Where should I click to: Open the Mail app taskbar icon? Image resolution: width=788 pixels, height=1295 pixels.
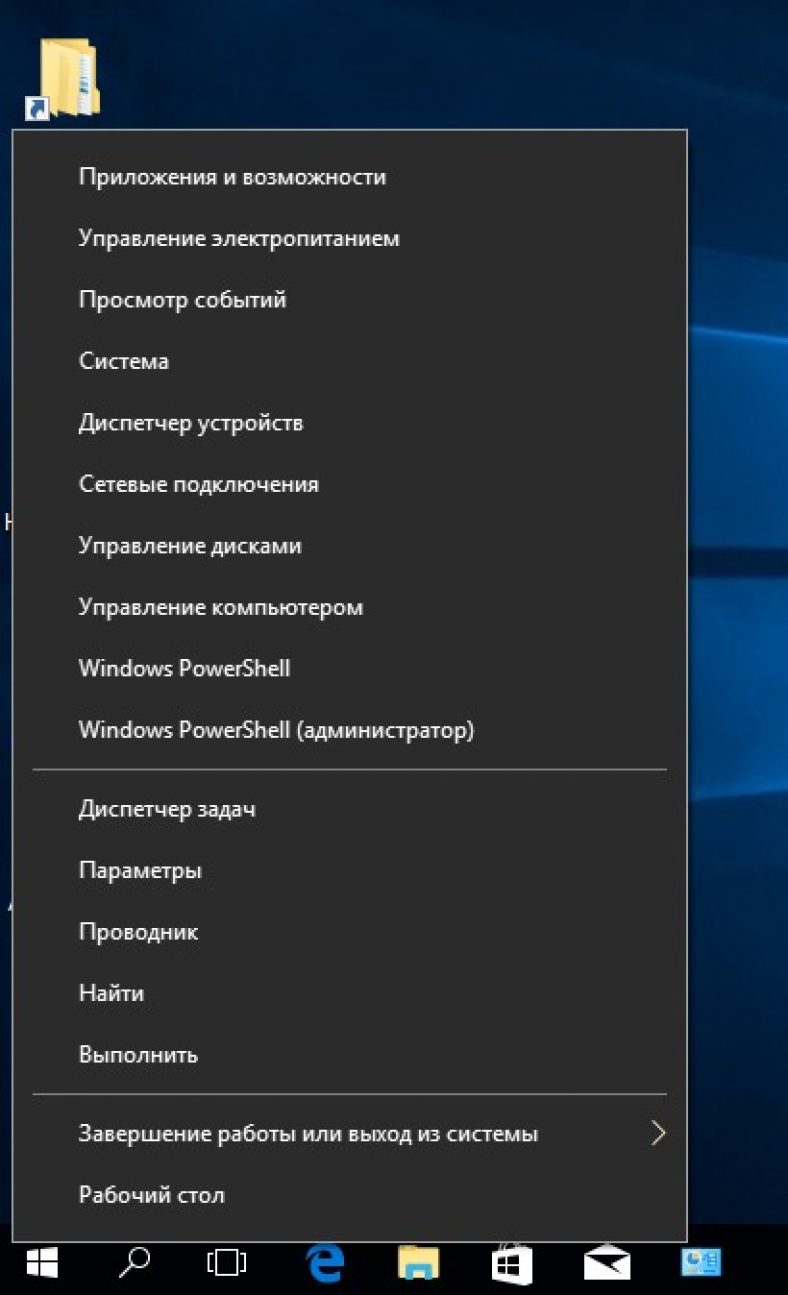607,1264
